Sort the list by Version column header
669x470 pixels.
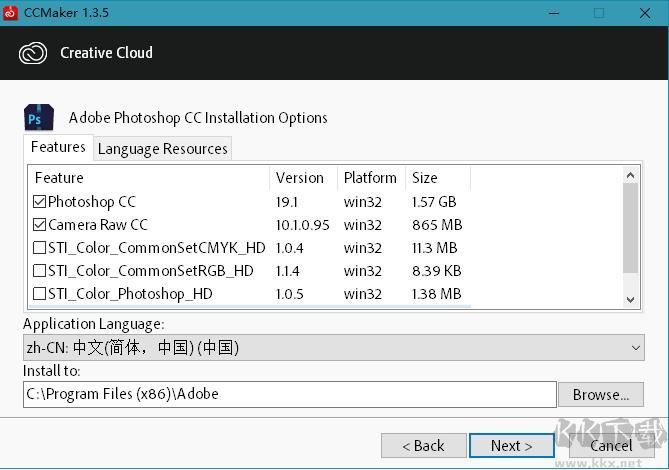tap(300, 178)
